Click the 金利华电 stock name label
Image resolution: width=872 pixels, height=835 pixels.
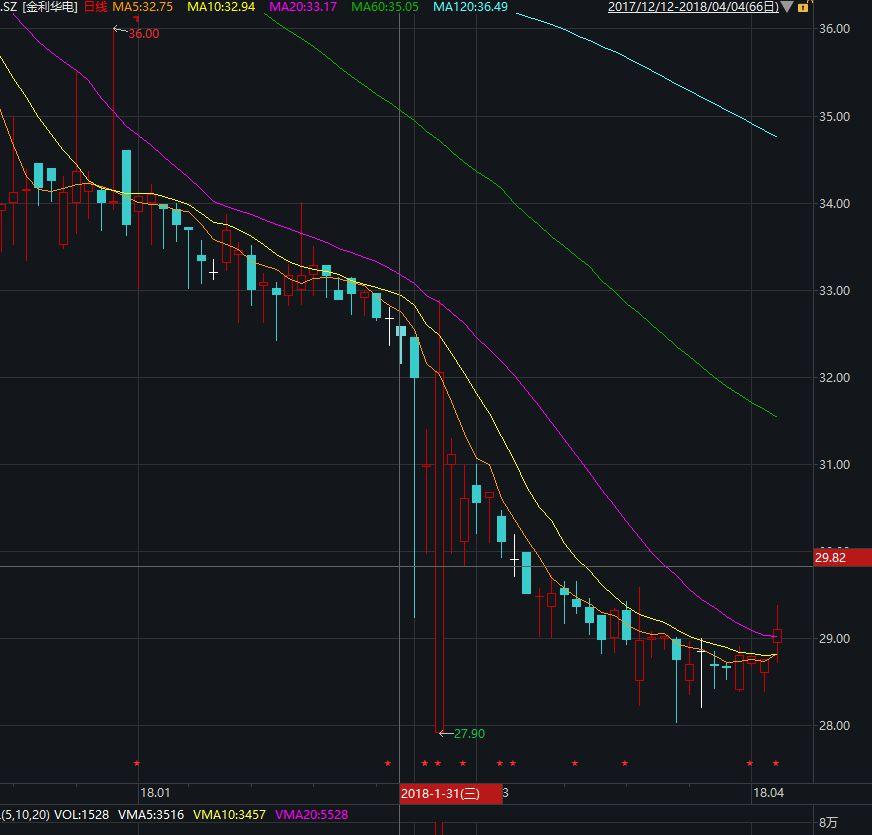(49, 7)
